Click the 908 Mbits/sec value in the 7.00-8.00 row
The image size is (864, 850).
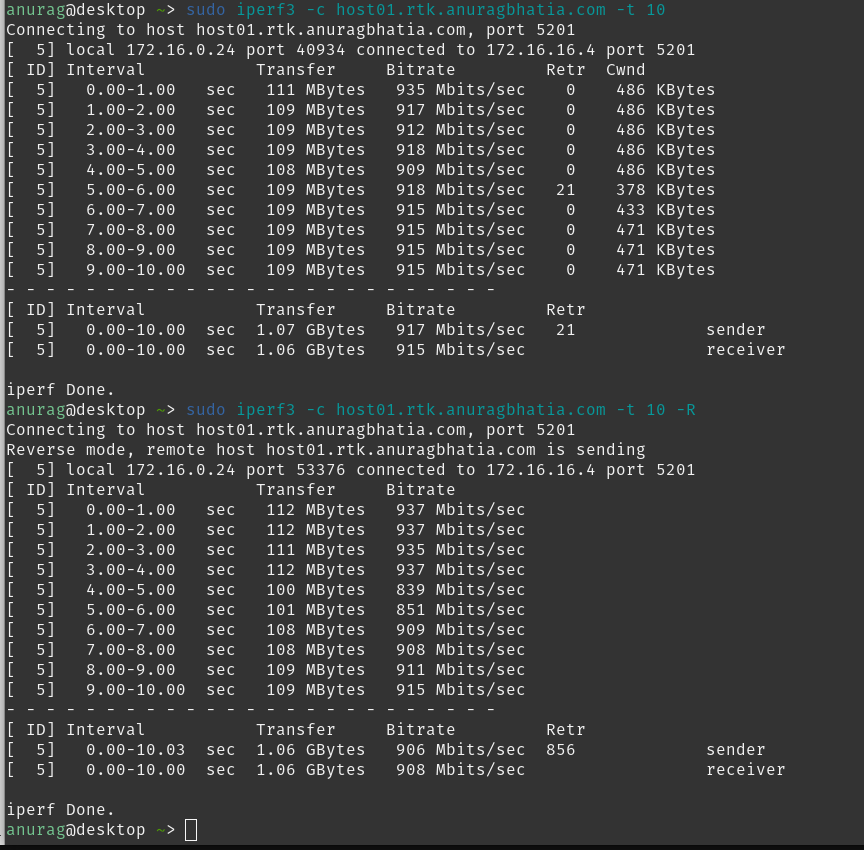coord(461,650)
